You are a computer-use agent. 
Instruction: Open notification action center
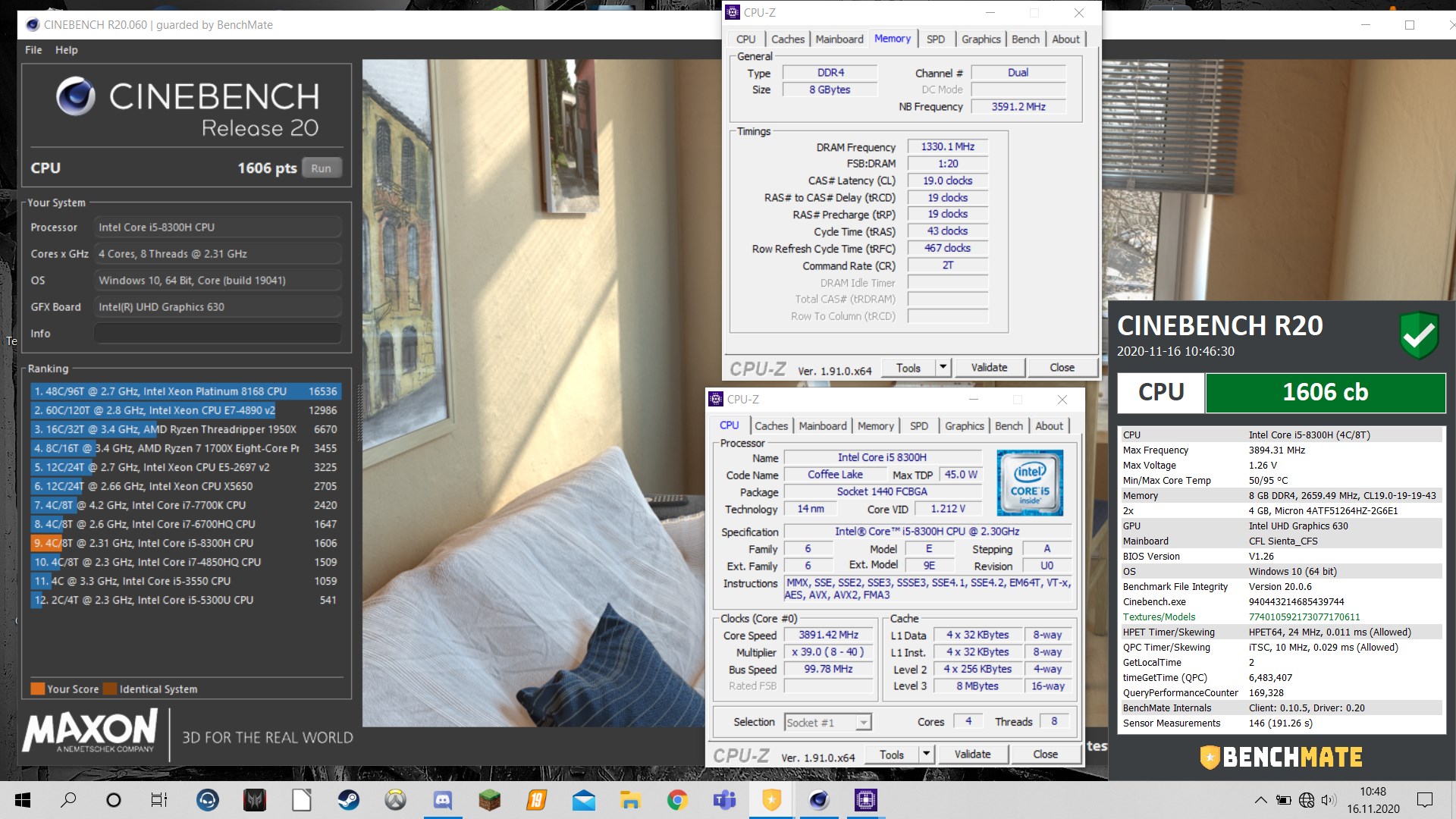coord(1425,800)
